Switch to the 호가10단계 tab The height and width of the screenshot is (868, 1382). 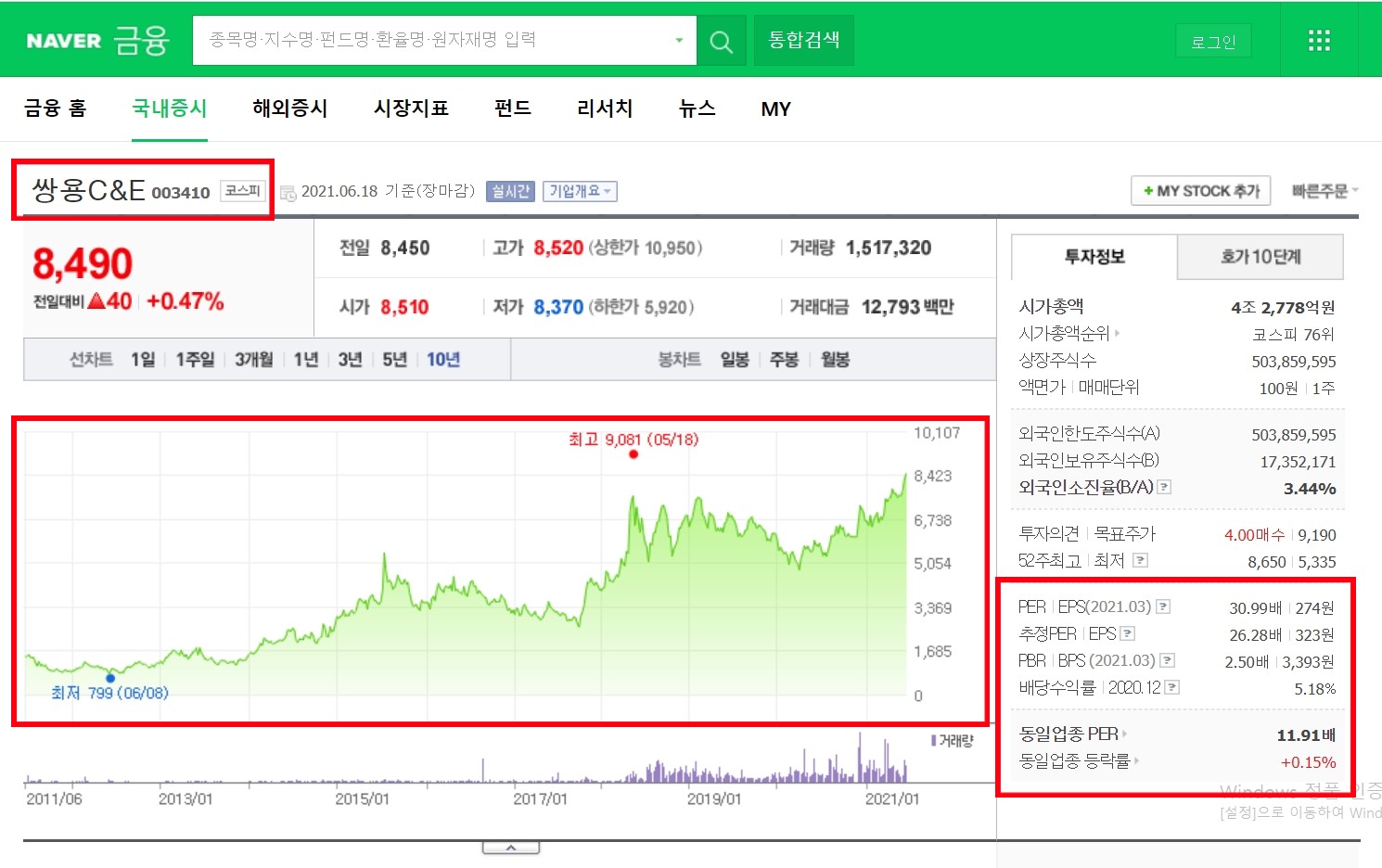point(1260,257)
